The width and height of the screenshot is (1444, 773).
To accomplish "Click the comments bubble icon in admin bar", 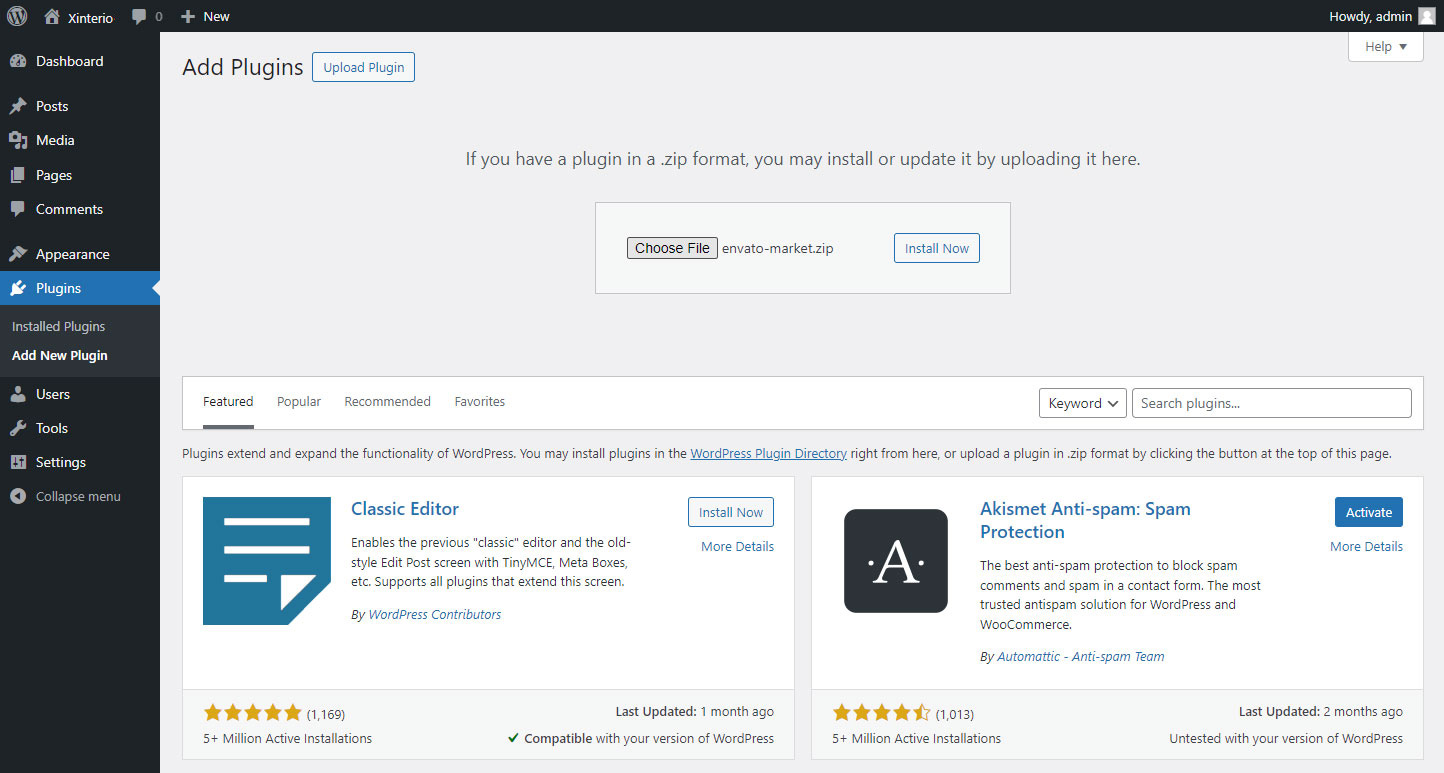I will pos(139,17).
